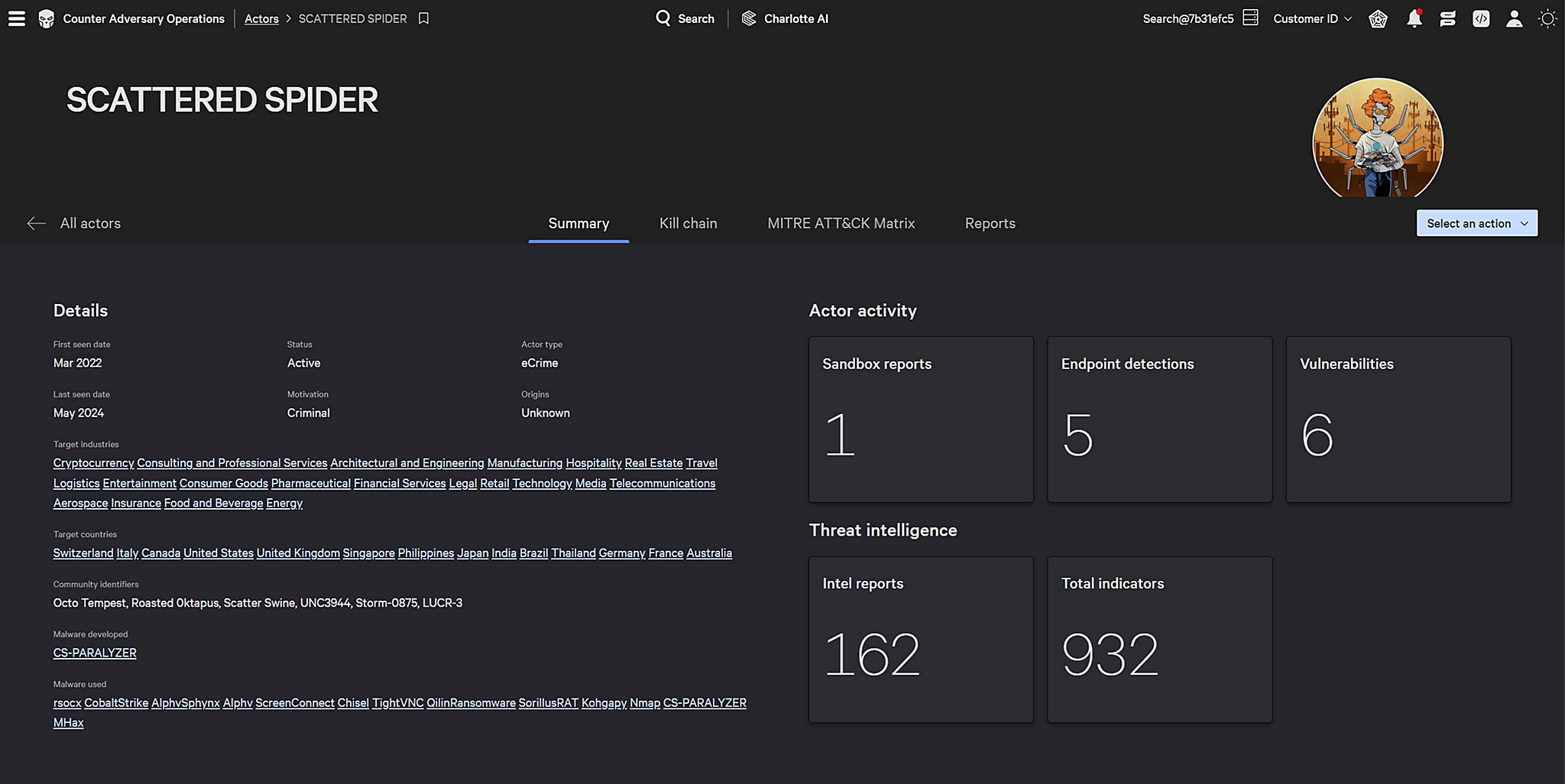This screenshot has height=784, width=1565.
Task: Open the hamburger navigation menu
Action: (16, 18)
